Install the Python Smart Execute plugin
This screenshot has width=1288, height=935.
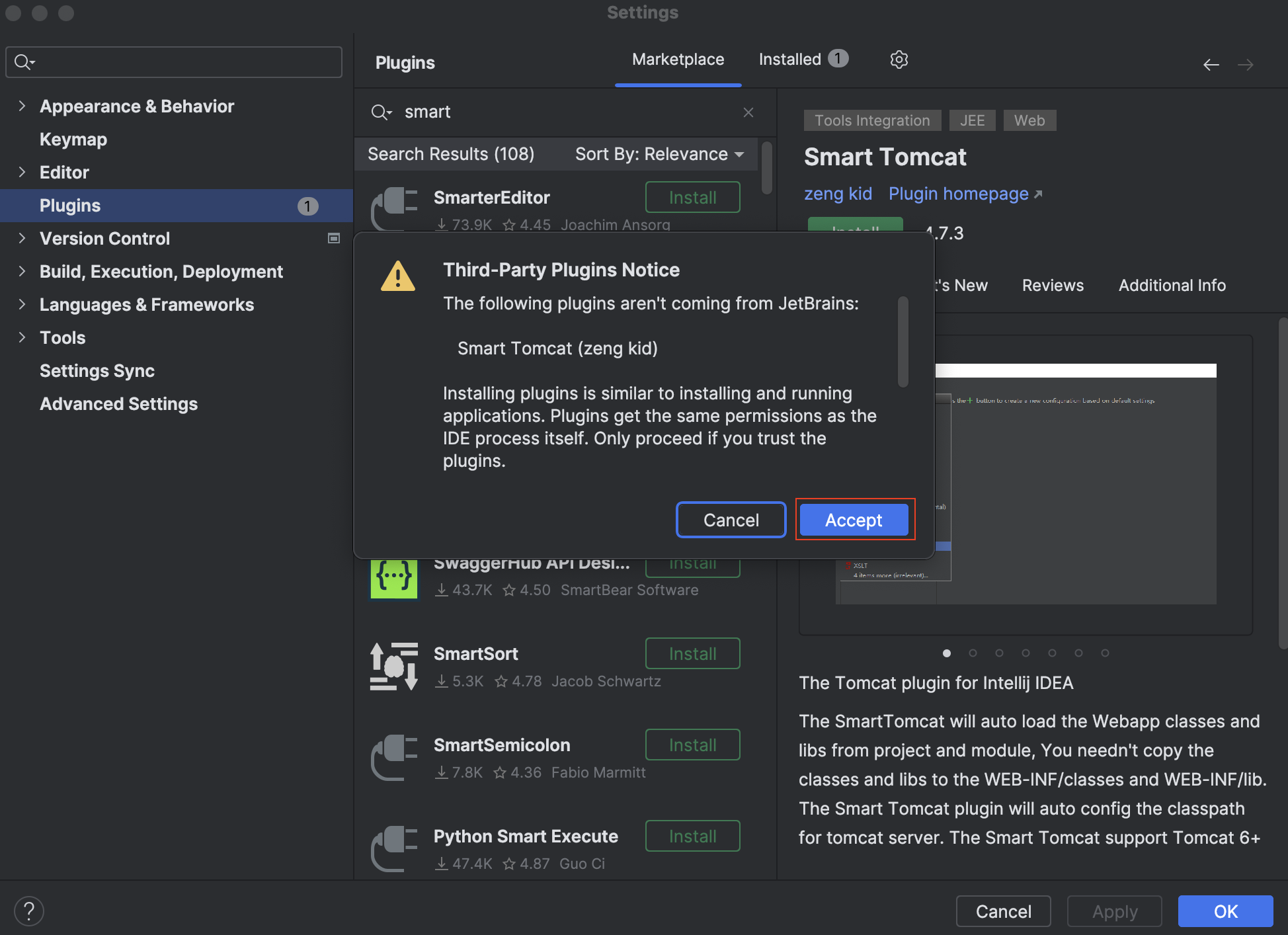point(692,836)
